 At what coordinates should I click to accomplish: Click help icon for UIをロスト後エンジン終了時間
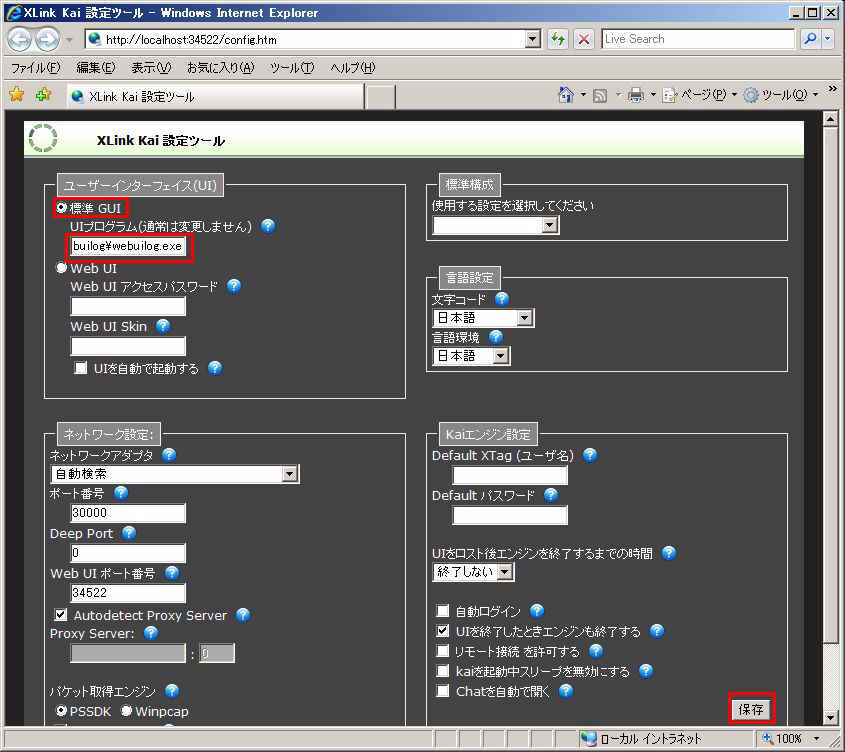point(669,553)
